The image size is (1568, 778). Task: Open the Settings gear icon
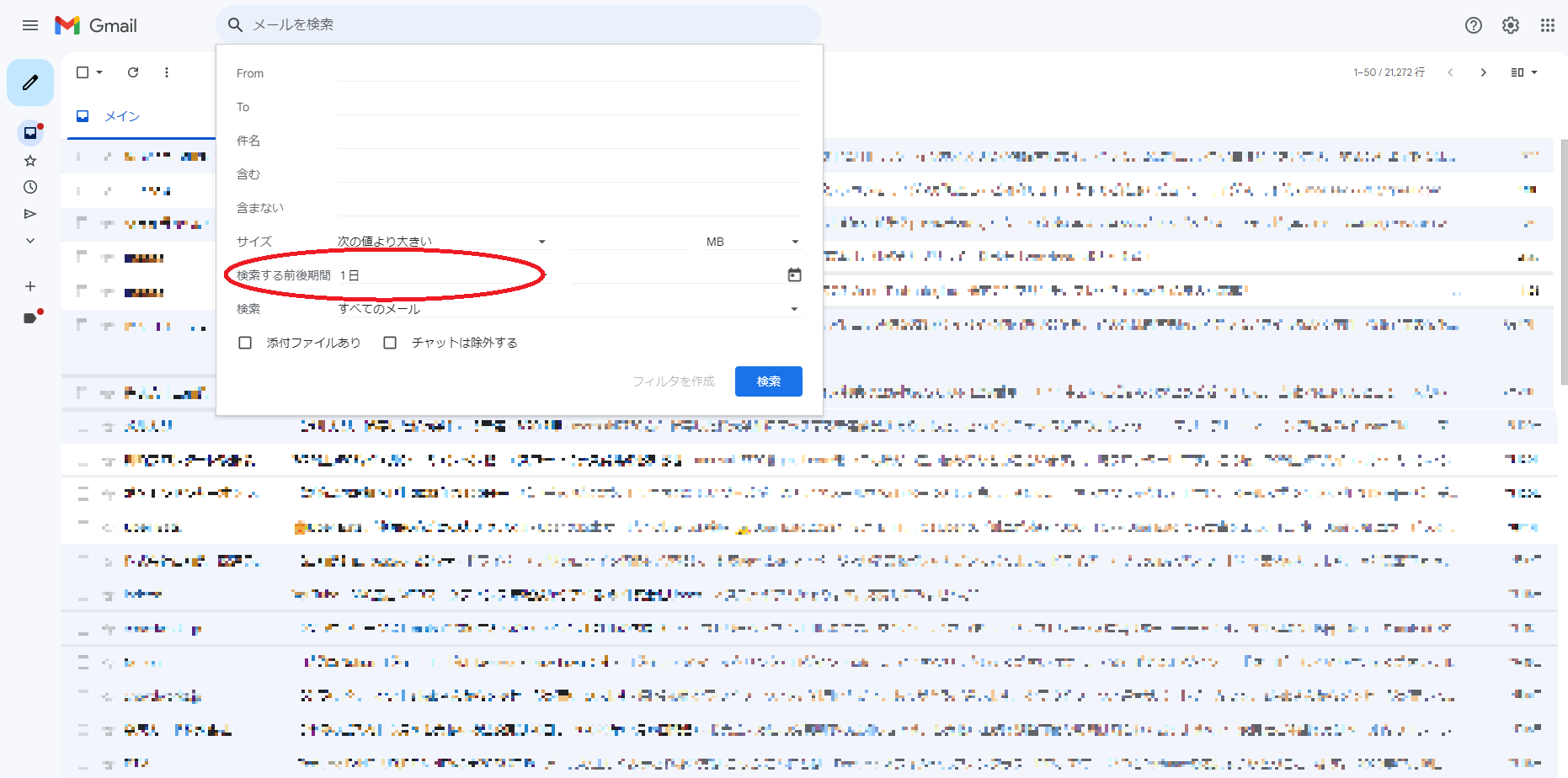click(1510, 25)
